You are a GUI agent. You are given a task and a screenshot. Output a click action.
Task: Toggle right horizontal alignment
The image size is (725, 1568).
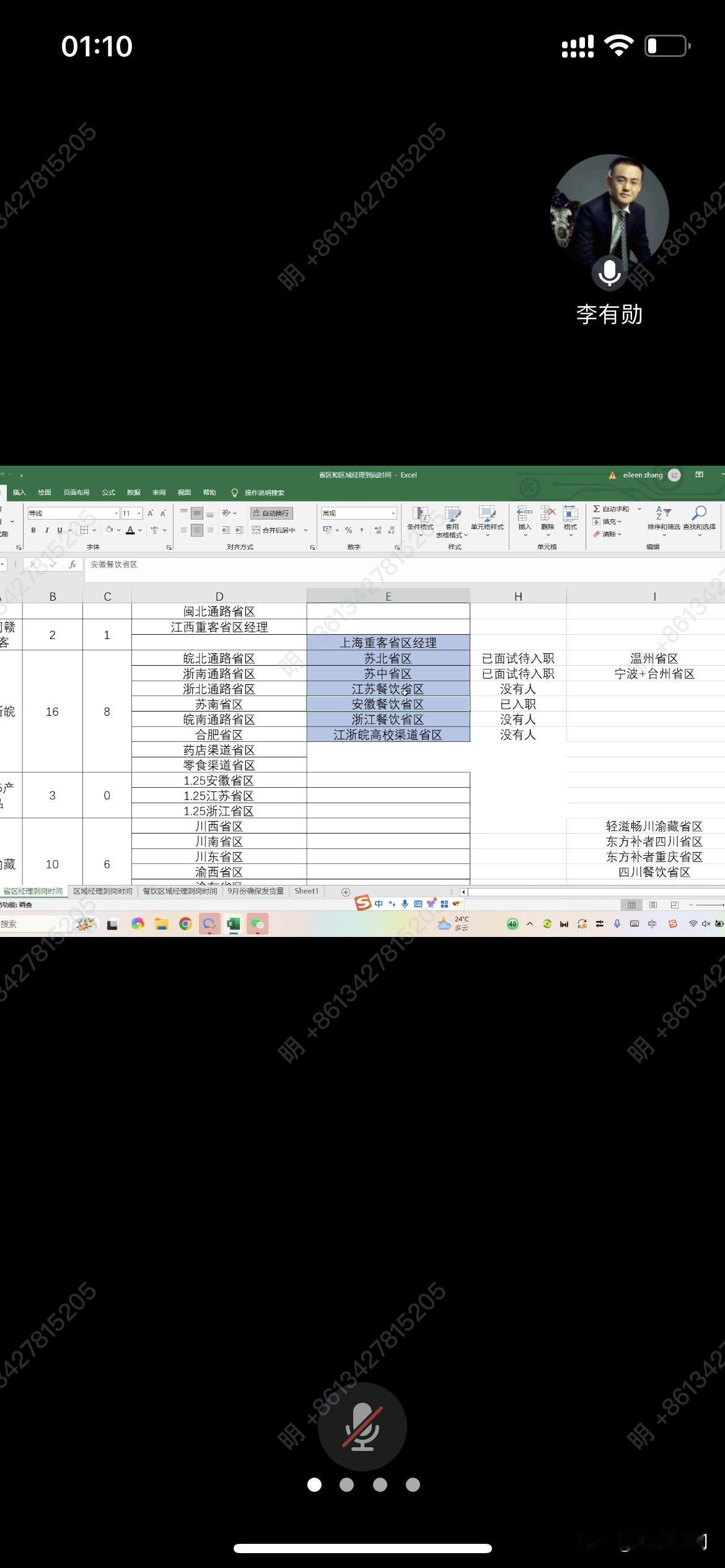(x=210, y=530)
